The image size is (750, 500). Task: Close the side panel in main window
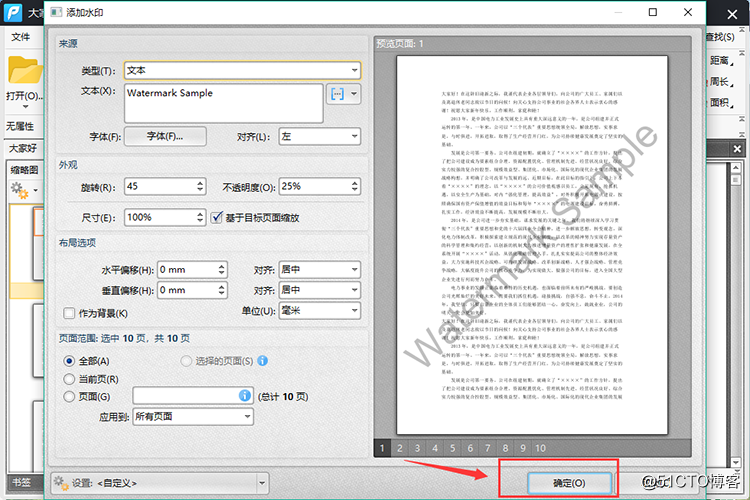[737, 149]
